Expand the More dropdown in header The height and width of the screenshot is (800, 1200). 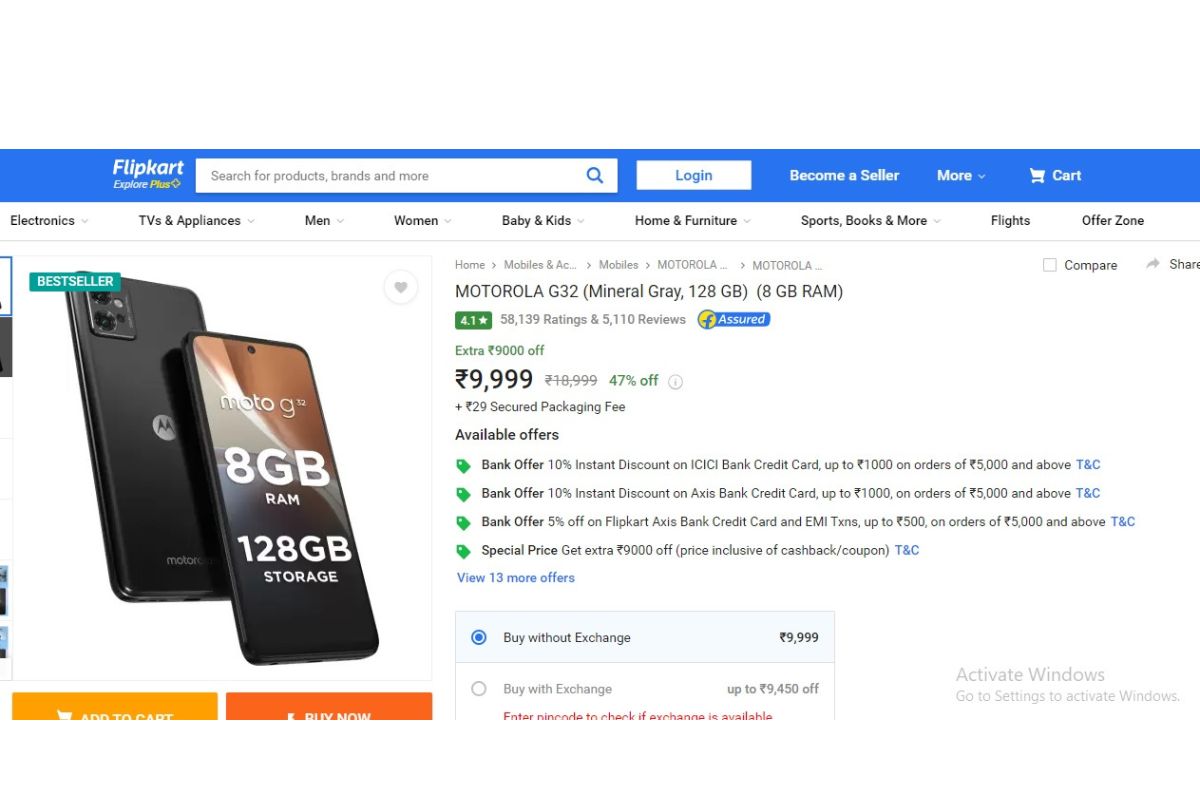[960, 175]
